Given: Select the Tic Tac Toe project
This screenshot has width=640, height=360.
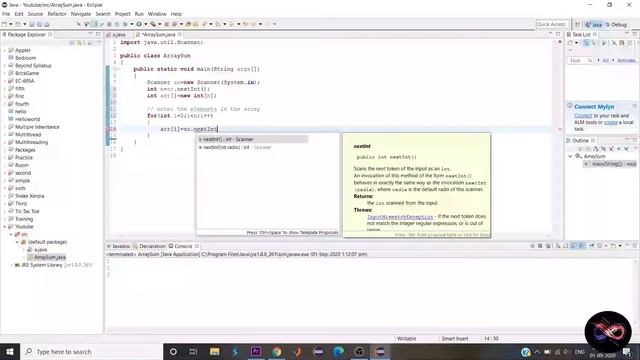Looking at the screenshot, I should click(24, 211).
